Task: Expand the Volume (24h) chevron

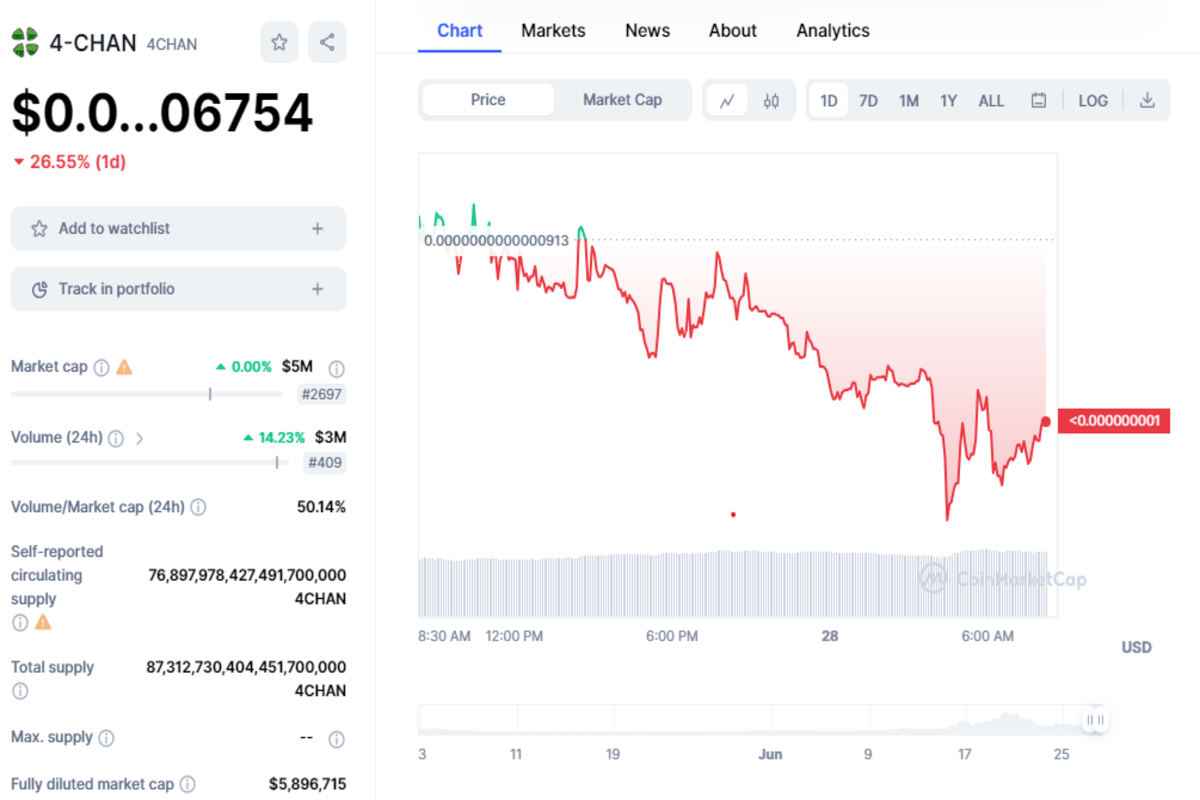Action: pos(139,438)
